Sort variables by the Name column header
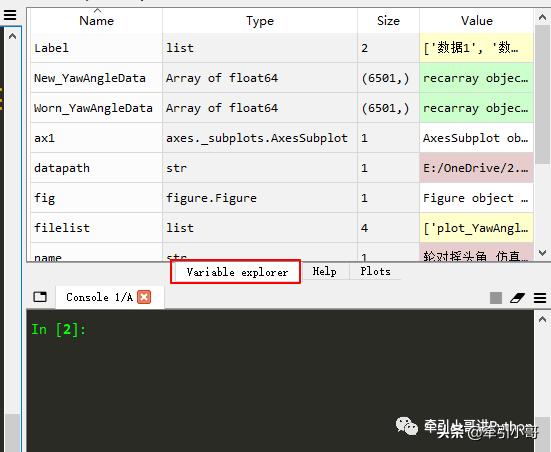Viewport: 551px width, 452px height. 96,21
